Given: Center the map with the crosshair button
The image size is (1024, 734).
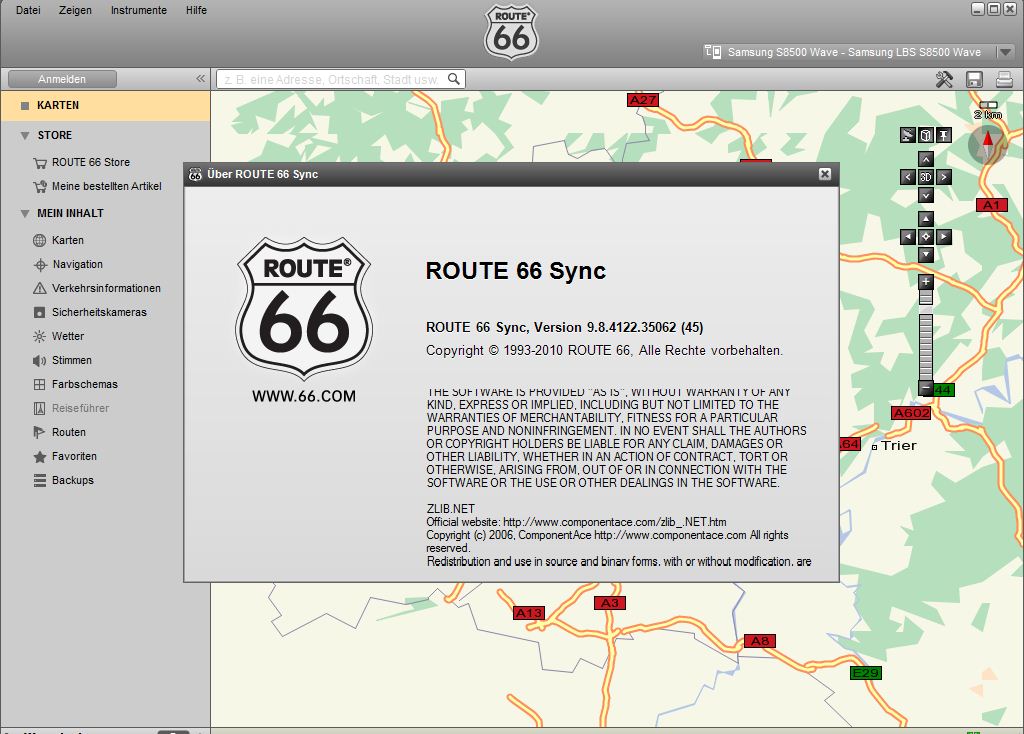Looking at the screenshot, I should pyautogui.click(x=925, y=237).
